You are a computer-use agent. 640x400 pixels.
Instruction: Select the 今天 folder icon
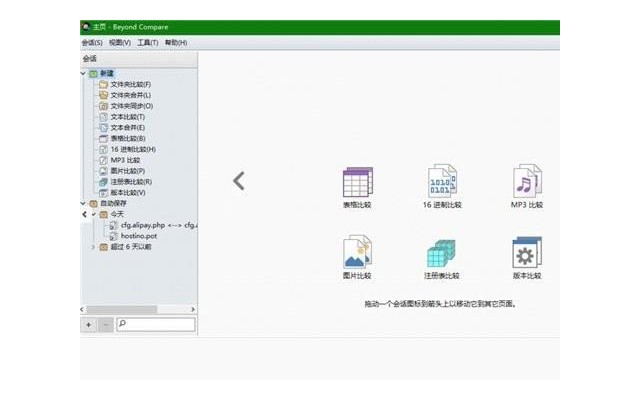pyautogui.click(x=104, y=214)
